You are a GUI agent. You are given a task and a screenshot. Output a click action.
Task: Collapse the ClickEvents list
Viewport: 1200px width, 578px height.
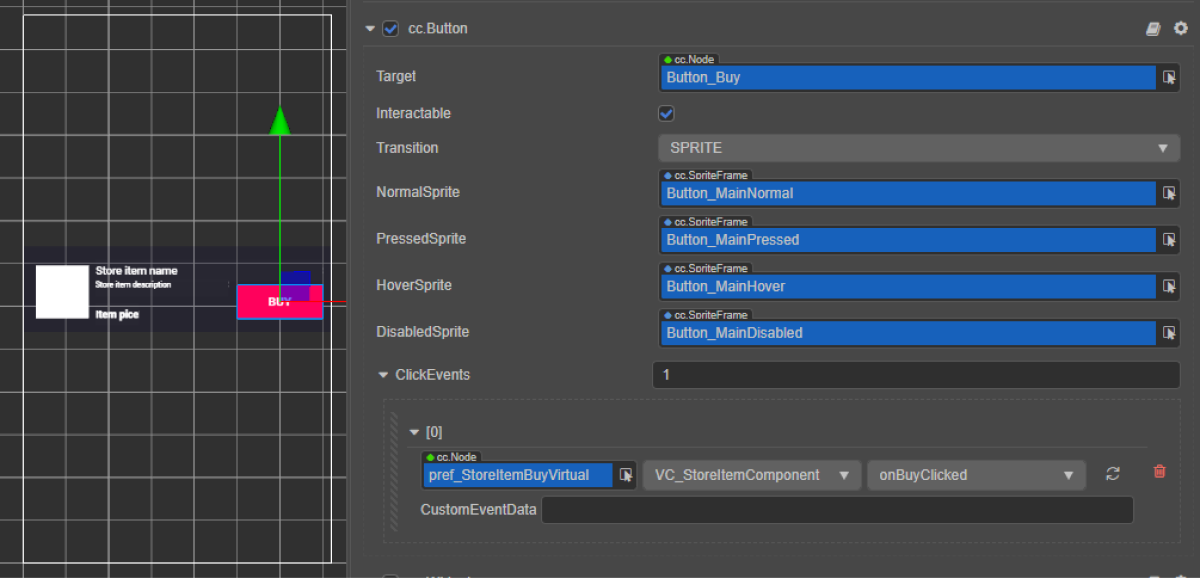coord(383,375)
